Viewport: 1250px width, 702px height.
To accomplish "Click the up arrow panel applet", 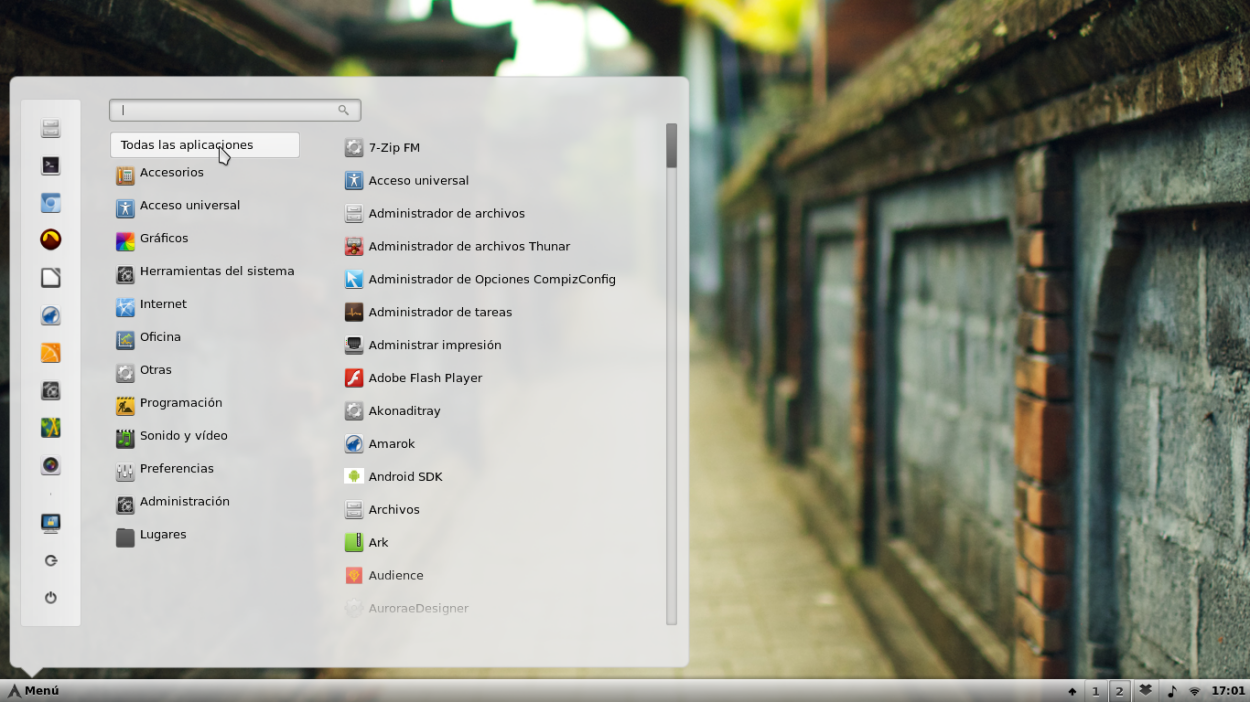I will tap(1072, 691).
